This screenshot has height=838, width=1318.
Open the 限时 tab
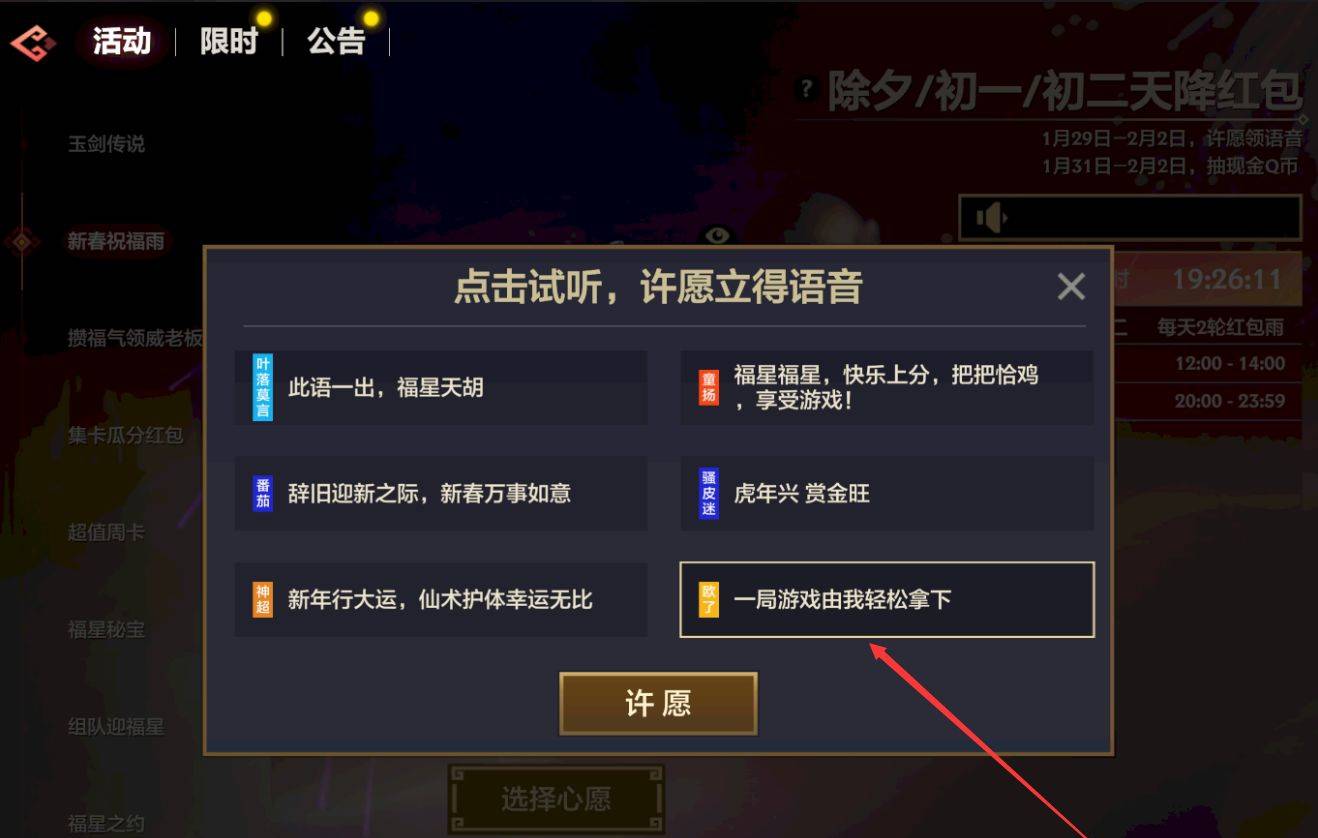[x=228, y=41]
